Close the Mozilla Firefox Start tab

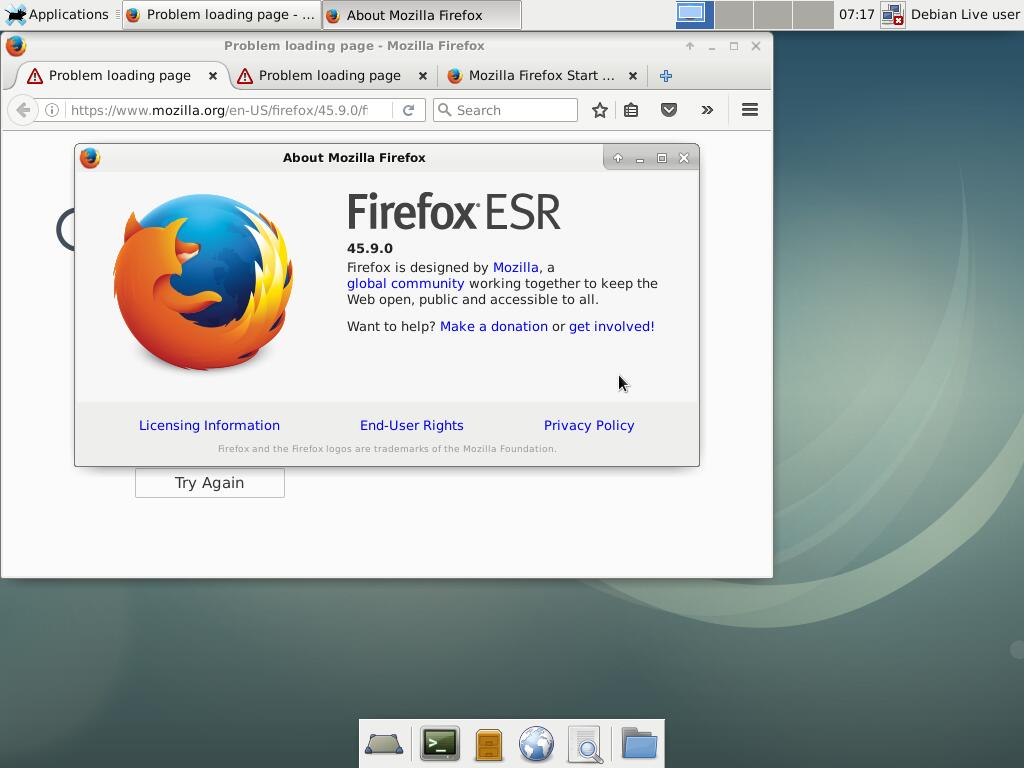pyautogui.click(x=633, y=76)
